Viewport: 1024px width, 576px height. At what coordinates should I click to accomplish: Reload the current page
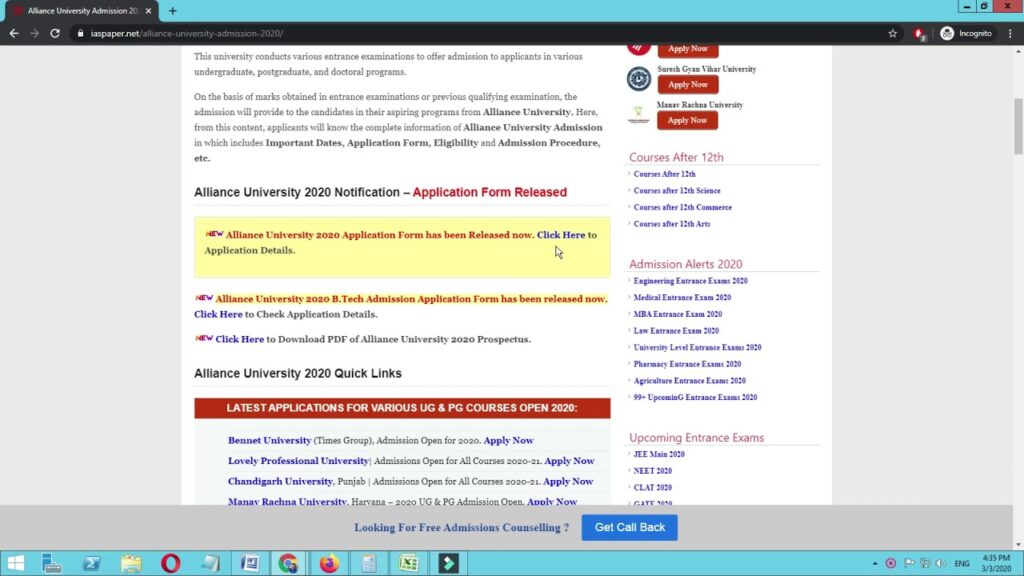54,32
